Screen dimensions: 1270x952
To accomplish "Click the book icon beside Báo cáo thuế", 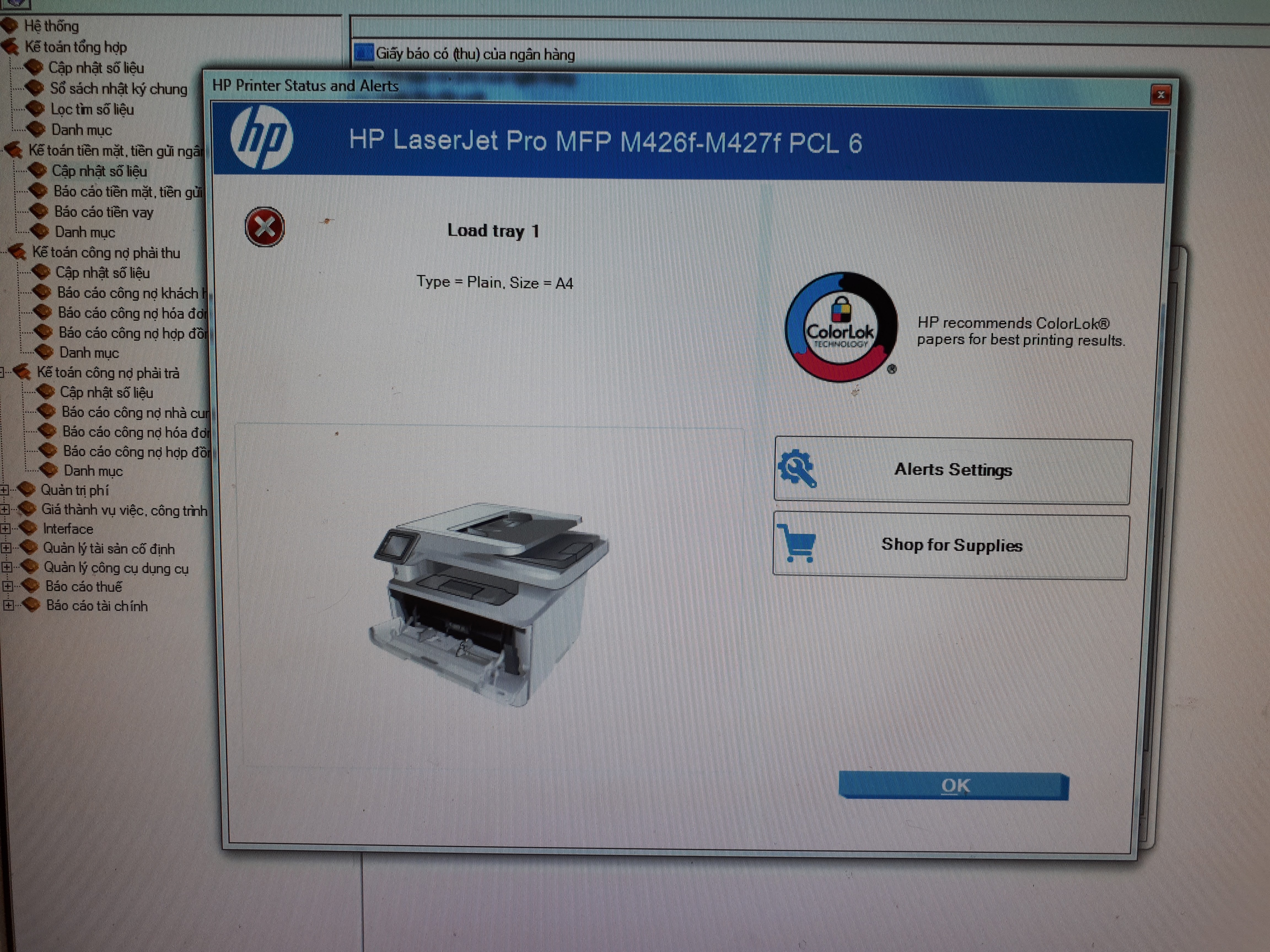I will (x=30, y=586).
